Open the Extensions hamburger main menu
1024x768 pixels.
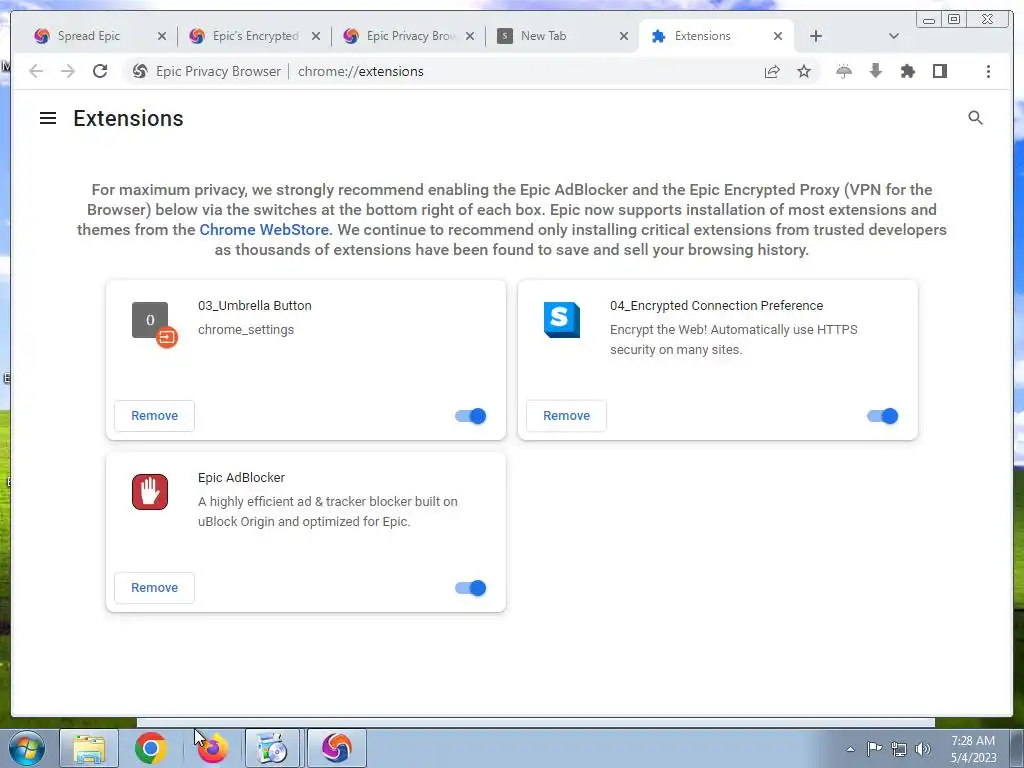tap(48, 118)
